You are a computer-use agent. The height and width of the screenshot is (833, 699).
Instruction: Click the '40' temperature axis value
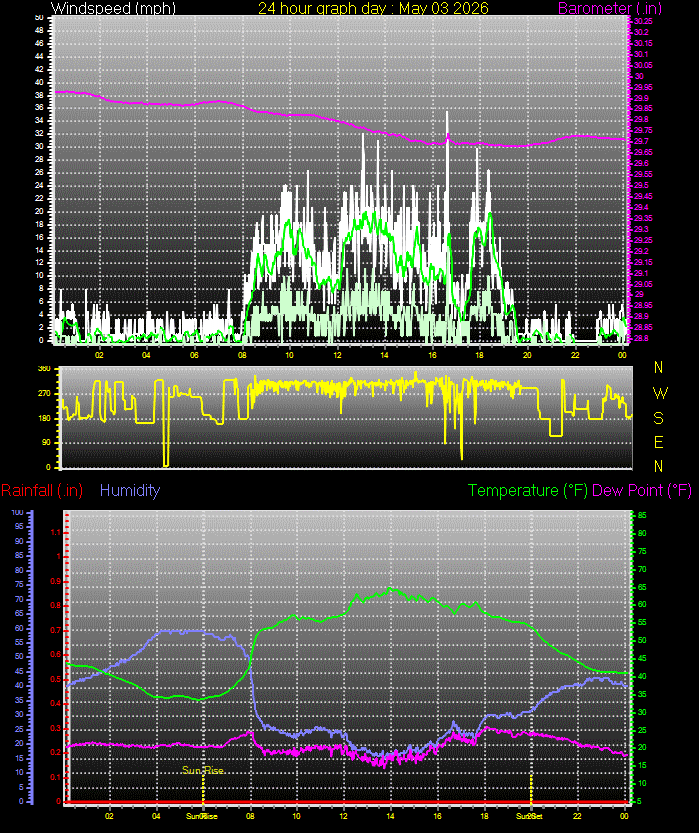click(642, 676)
